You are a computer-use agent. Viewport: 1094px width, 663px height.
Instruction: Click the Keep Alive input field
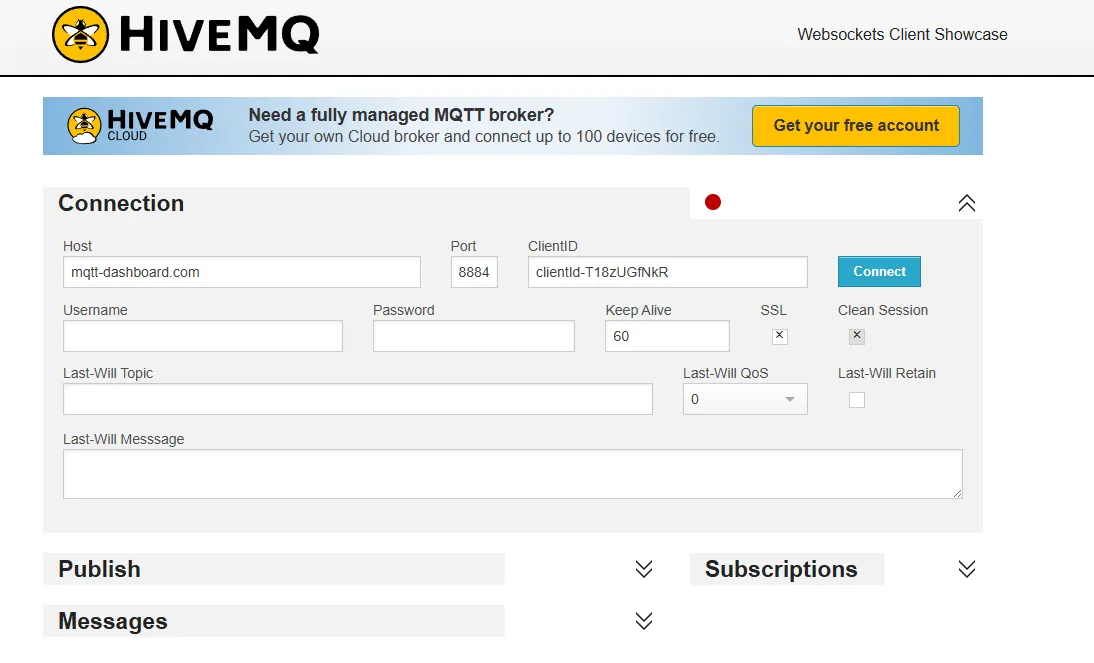pyautogui.click(x=667, y=336)
